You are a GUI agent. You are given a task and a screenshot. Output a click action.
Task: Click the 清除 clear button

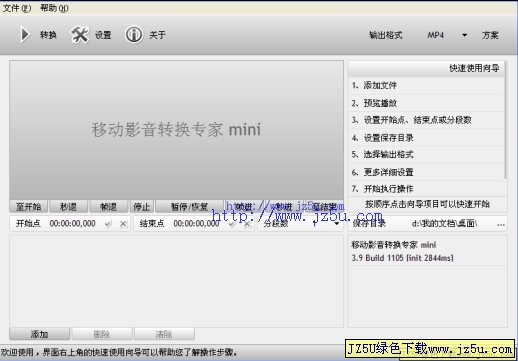click(164, 334)
